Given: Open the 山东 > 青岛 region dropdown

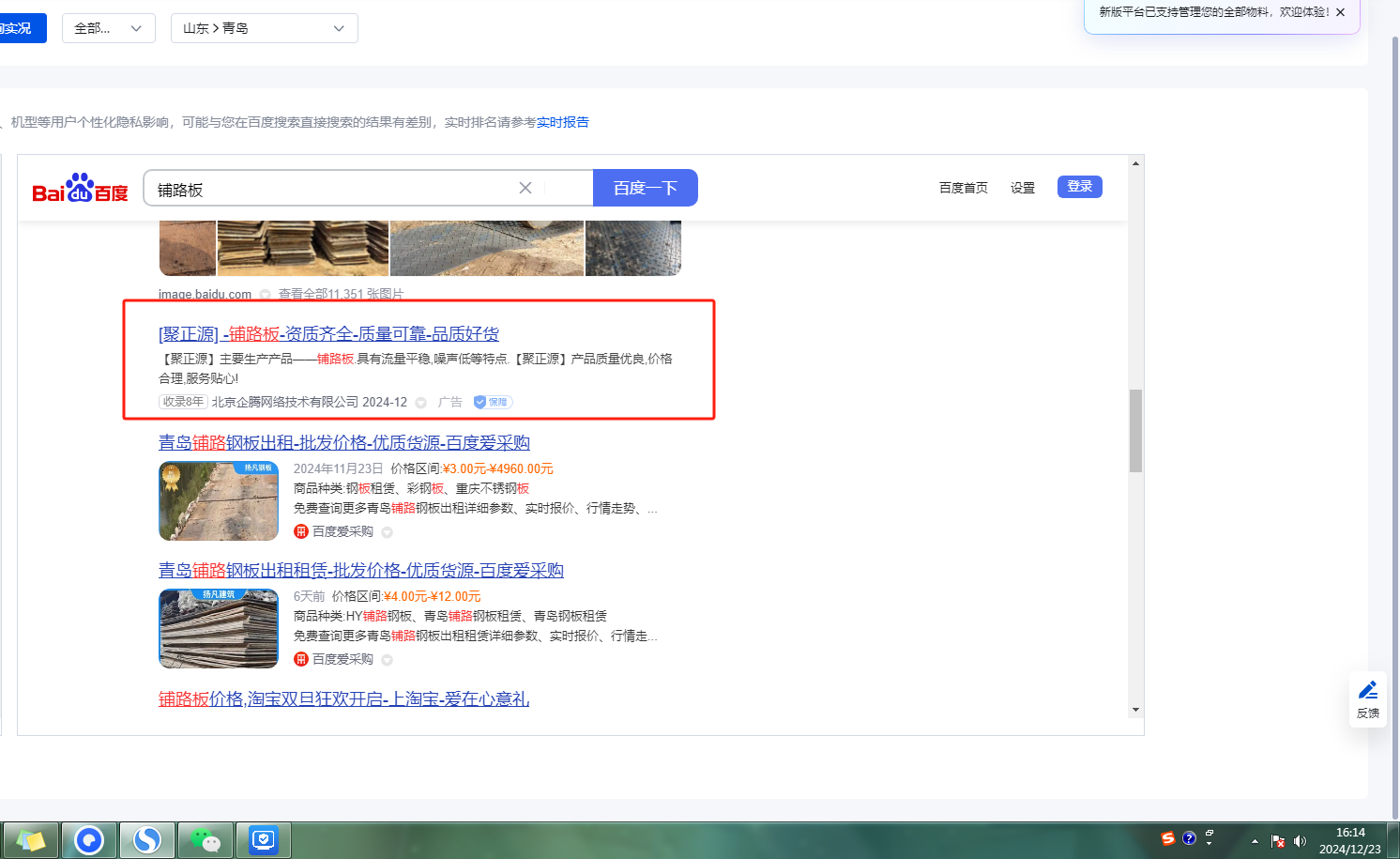Looking at the screenshot, I should (265, 28).
